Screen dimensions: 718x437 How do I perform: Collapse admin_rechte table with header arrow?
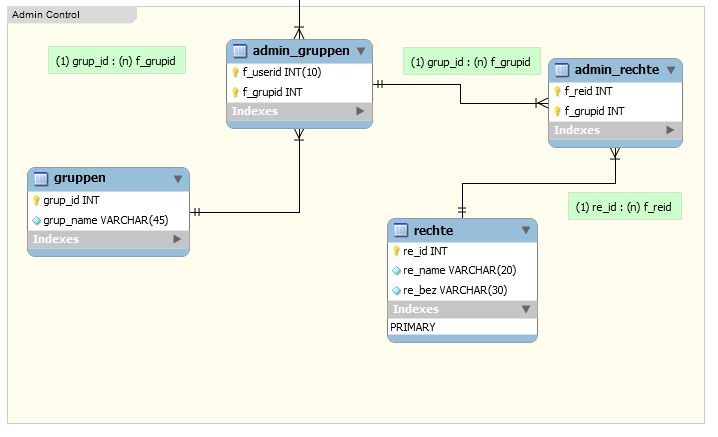click(x=670, y=70)
